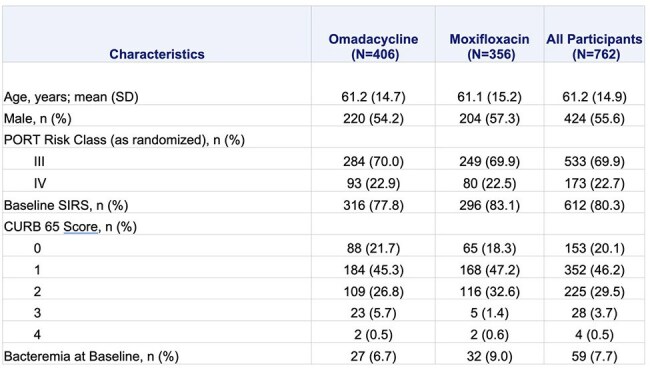Click the cell showing 59 (7.7)
The image size is (650, 368).
tap(594, 356)
